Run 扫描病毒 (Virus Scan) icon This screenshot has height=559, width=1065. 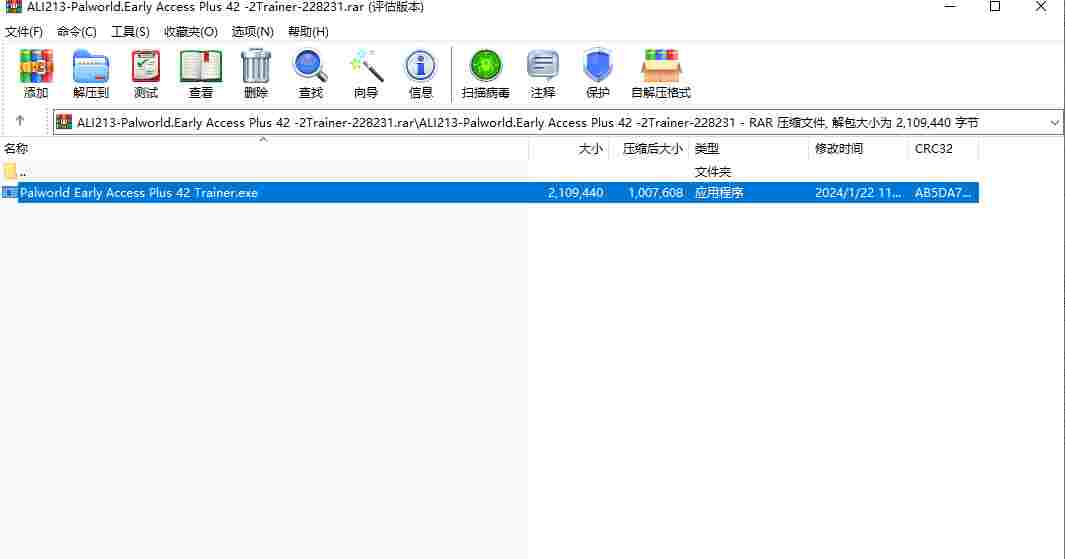[x=486, y=66]
